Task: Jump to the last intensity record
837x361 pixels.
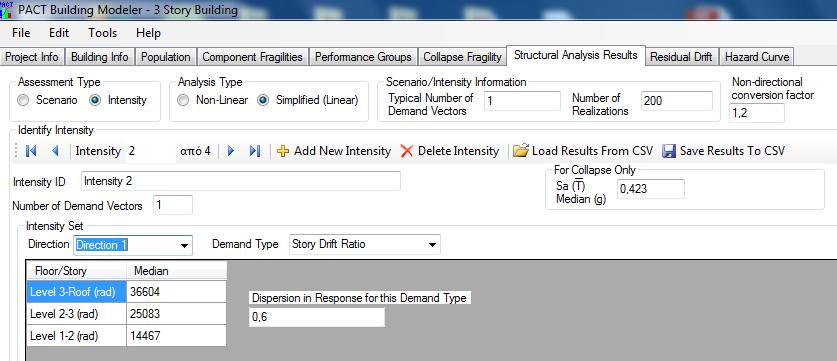Action: [255, 151]
